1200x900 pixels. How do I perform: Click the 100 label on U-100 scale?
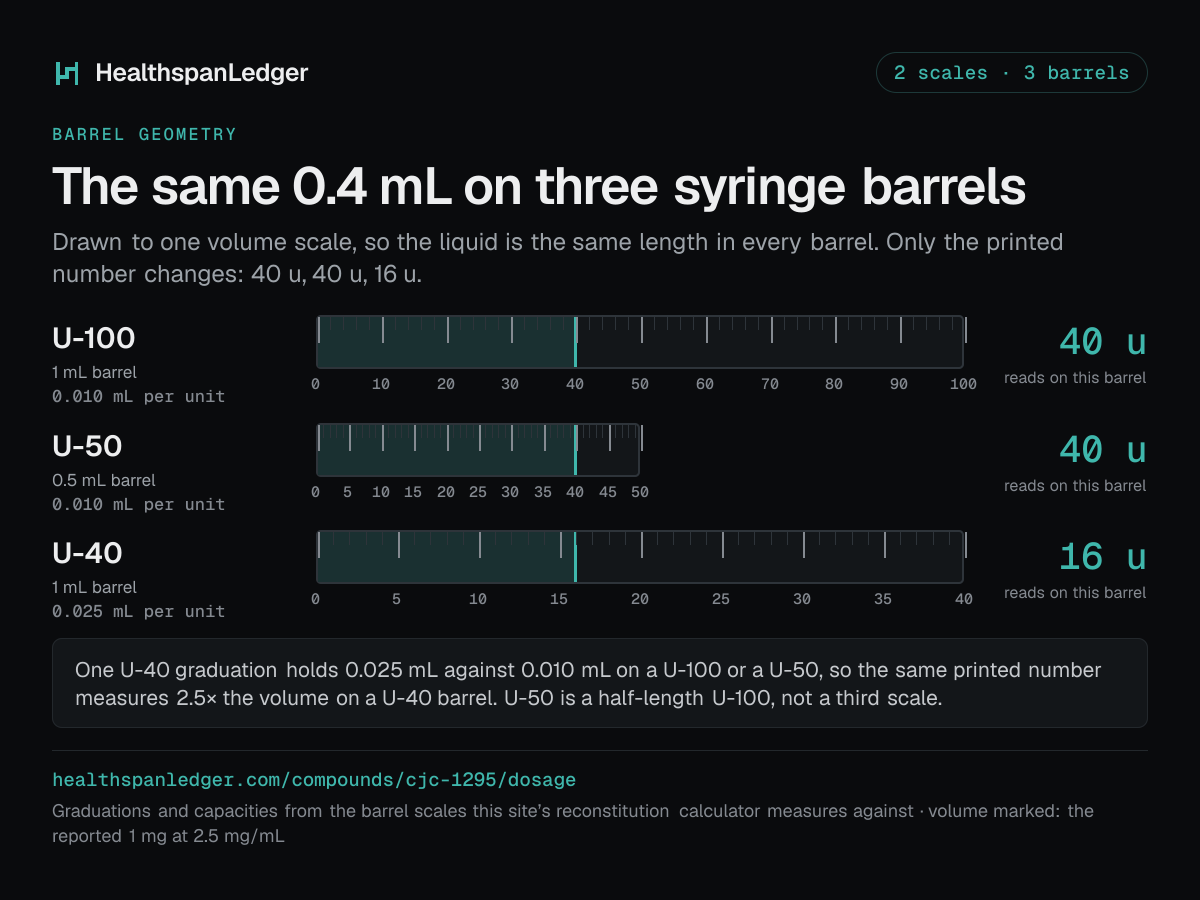pyautogui.click(x=963, y=384)
